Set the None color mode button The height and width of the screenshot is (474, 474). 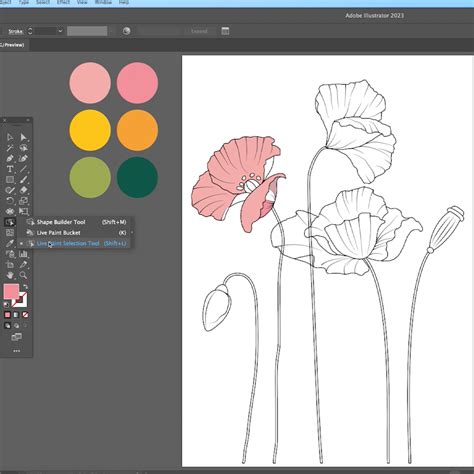[x=25, y=315]
